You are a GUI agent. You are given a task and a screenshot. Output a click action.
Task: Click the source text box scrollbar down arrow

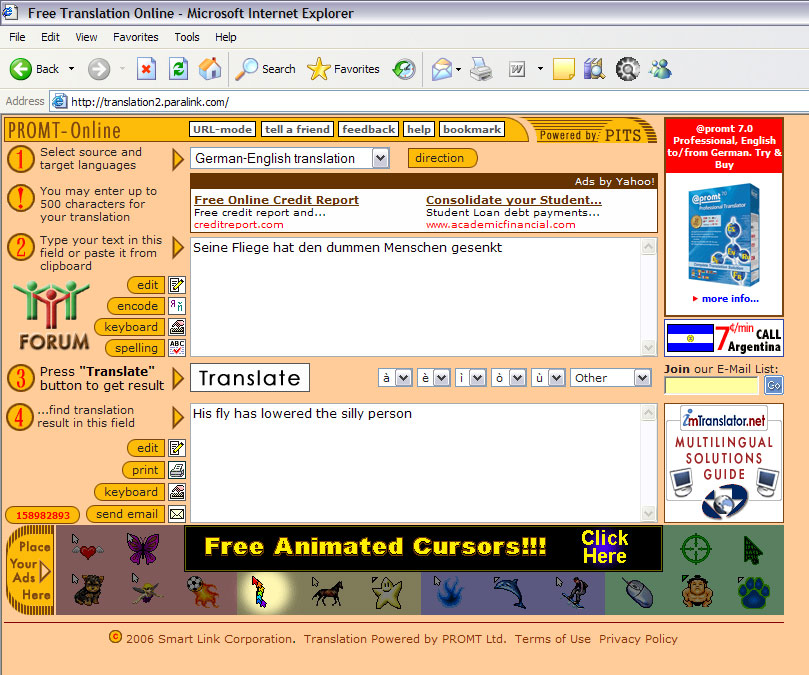(x=648, y=347)
